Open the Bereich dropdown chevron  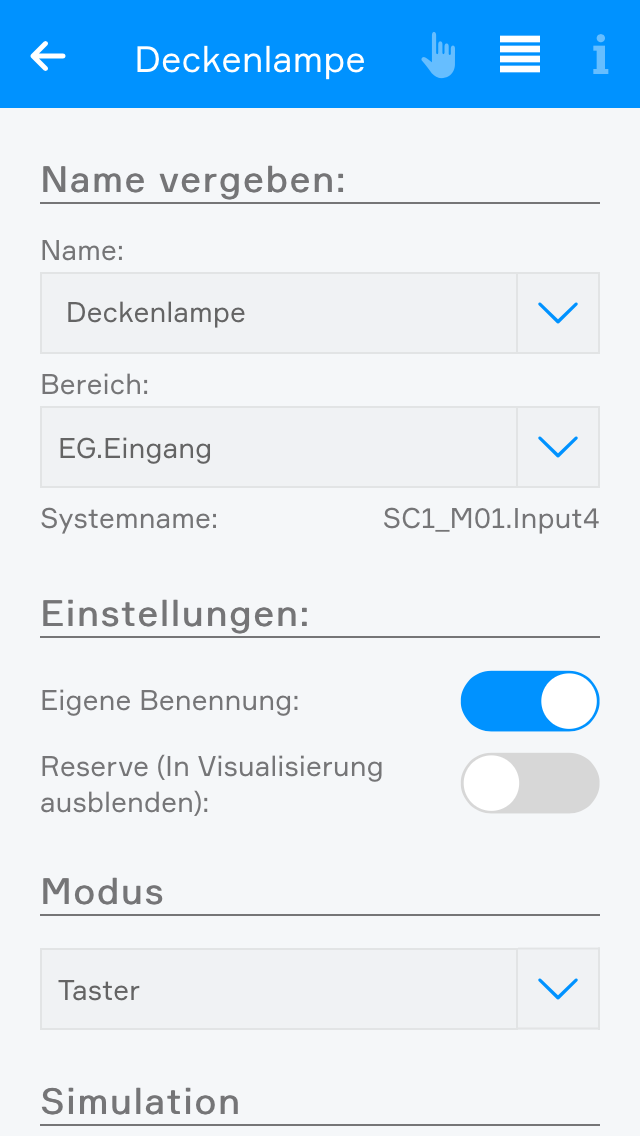click(558, 447)
